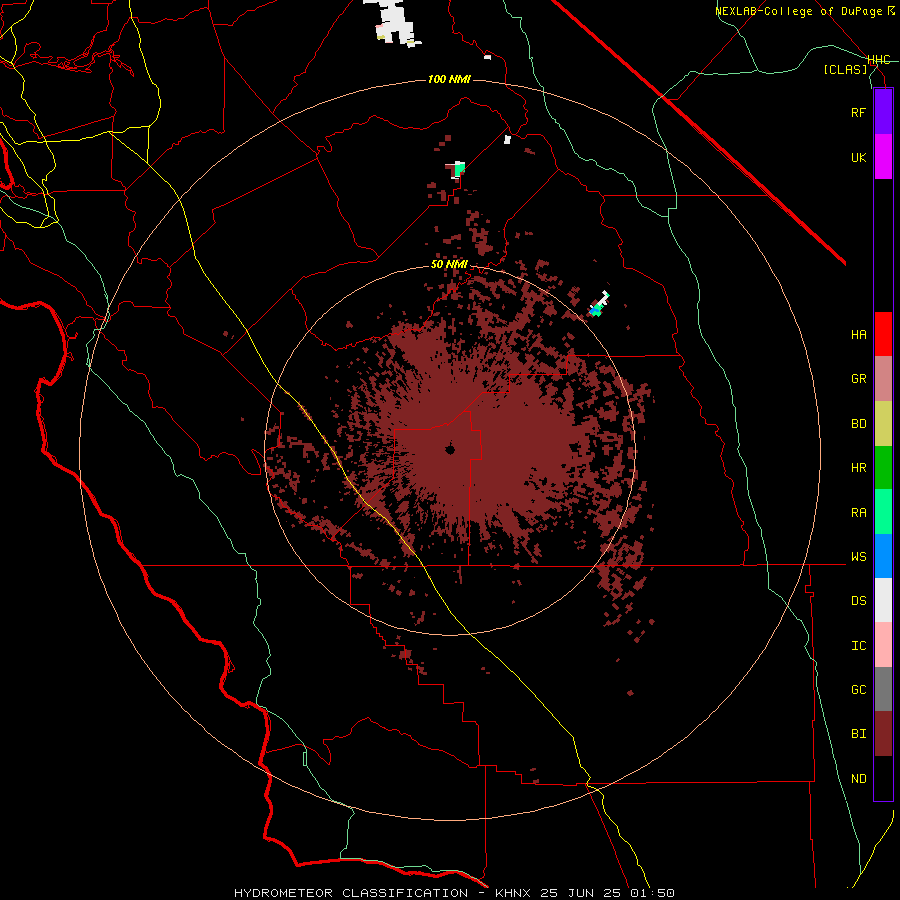The width and height of the screenshot is (900, 900).
Task: Click the DS legend label
Action: (858, 601)
